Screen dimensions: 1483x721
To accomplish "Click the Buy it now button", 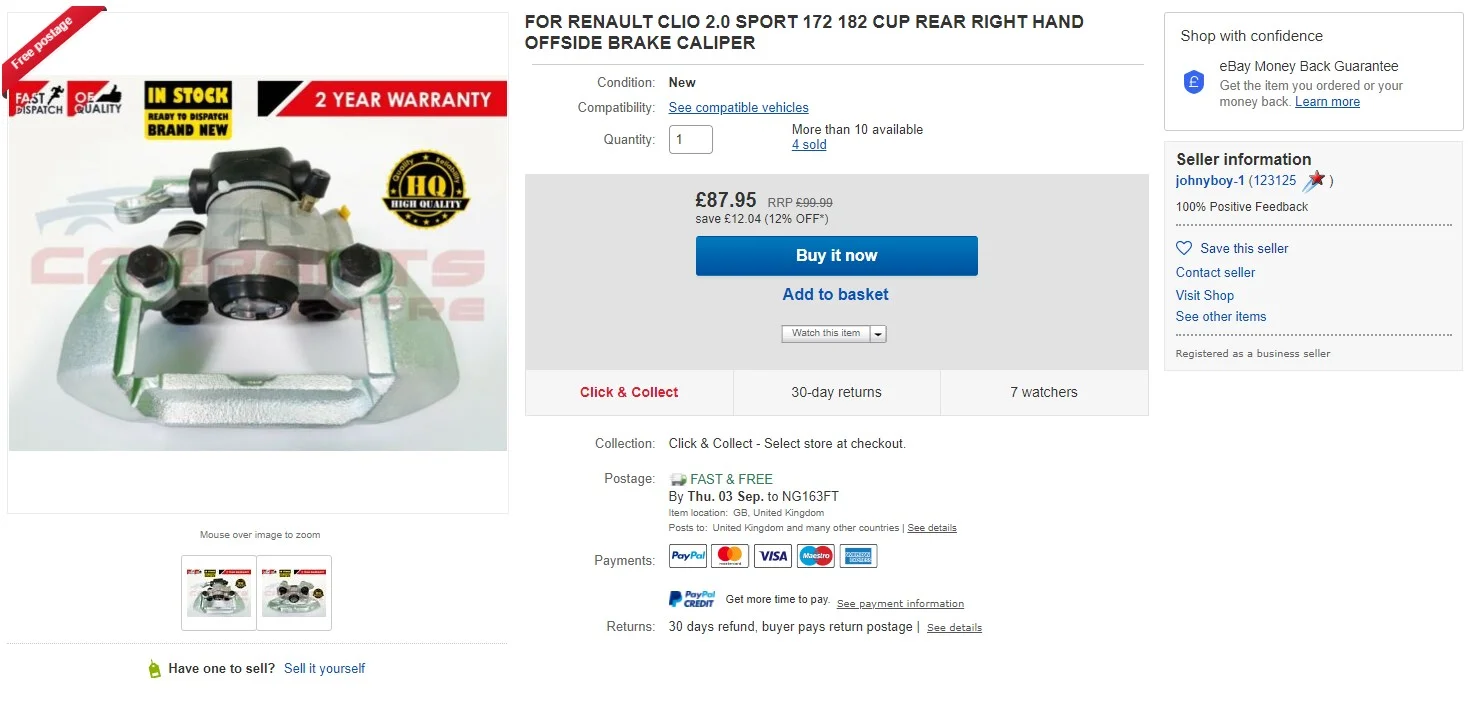I will coord(837,256).
